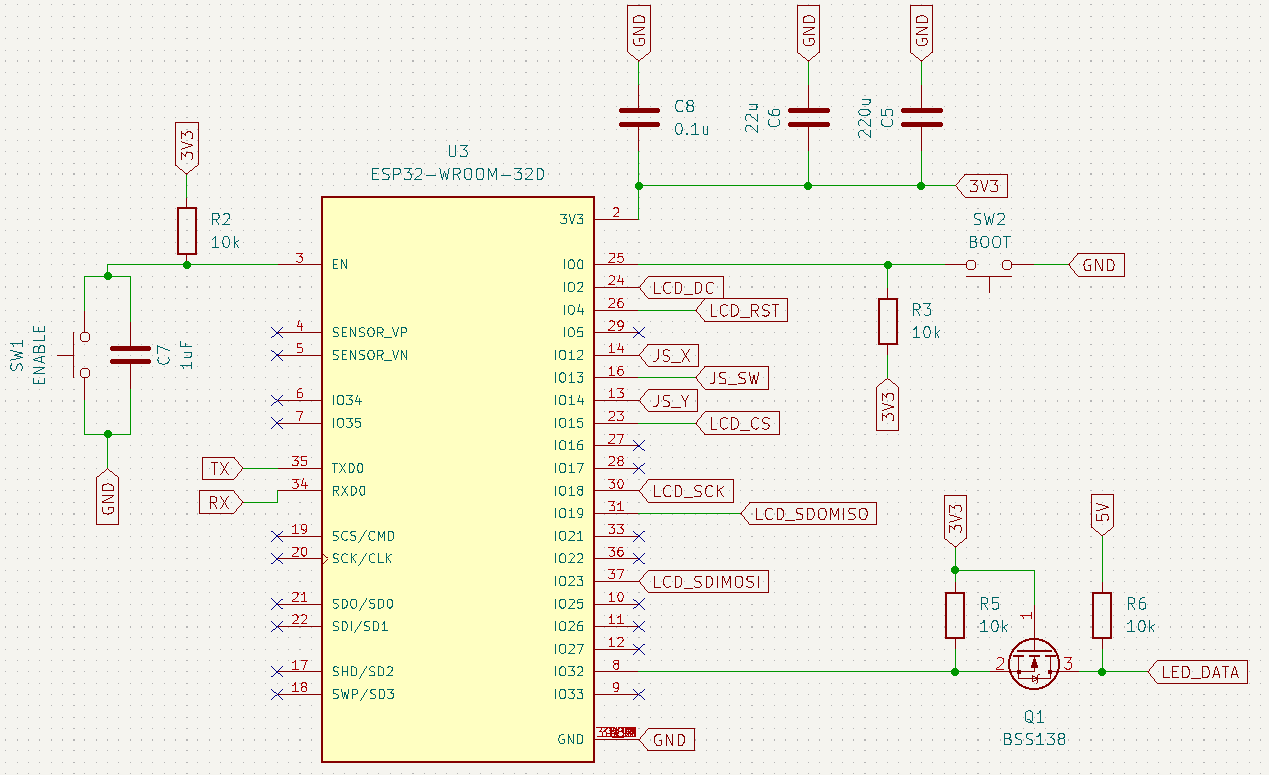Select the RX net label

221,502
